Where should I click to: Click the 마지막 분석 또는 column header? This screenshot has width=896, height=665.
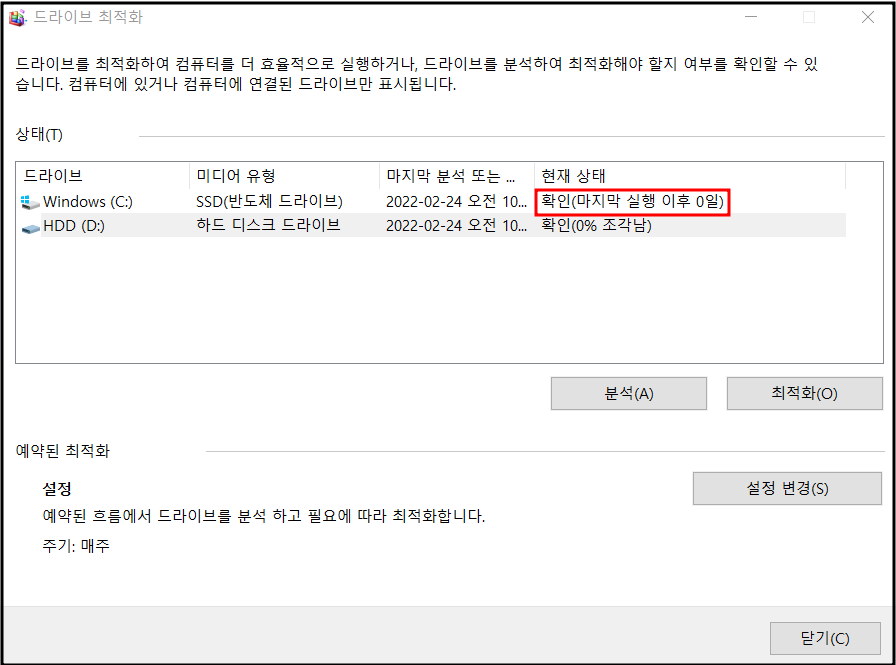(x=450, y=176)
